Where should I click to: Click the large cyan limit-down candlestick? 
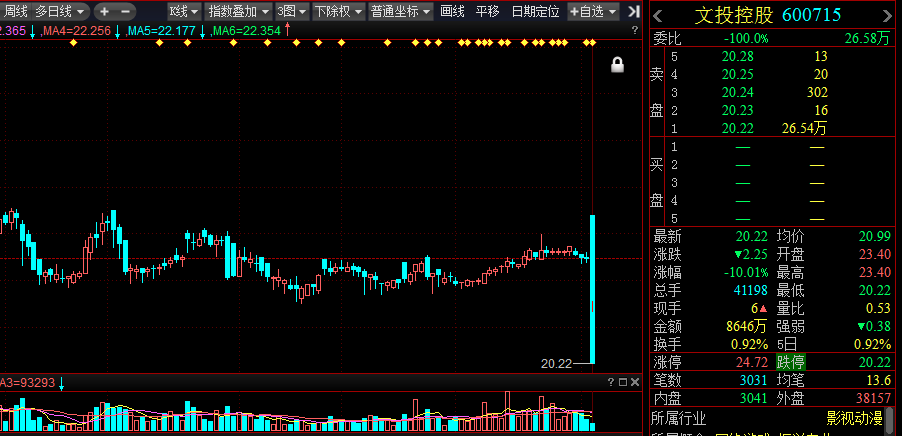point(593,289)
